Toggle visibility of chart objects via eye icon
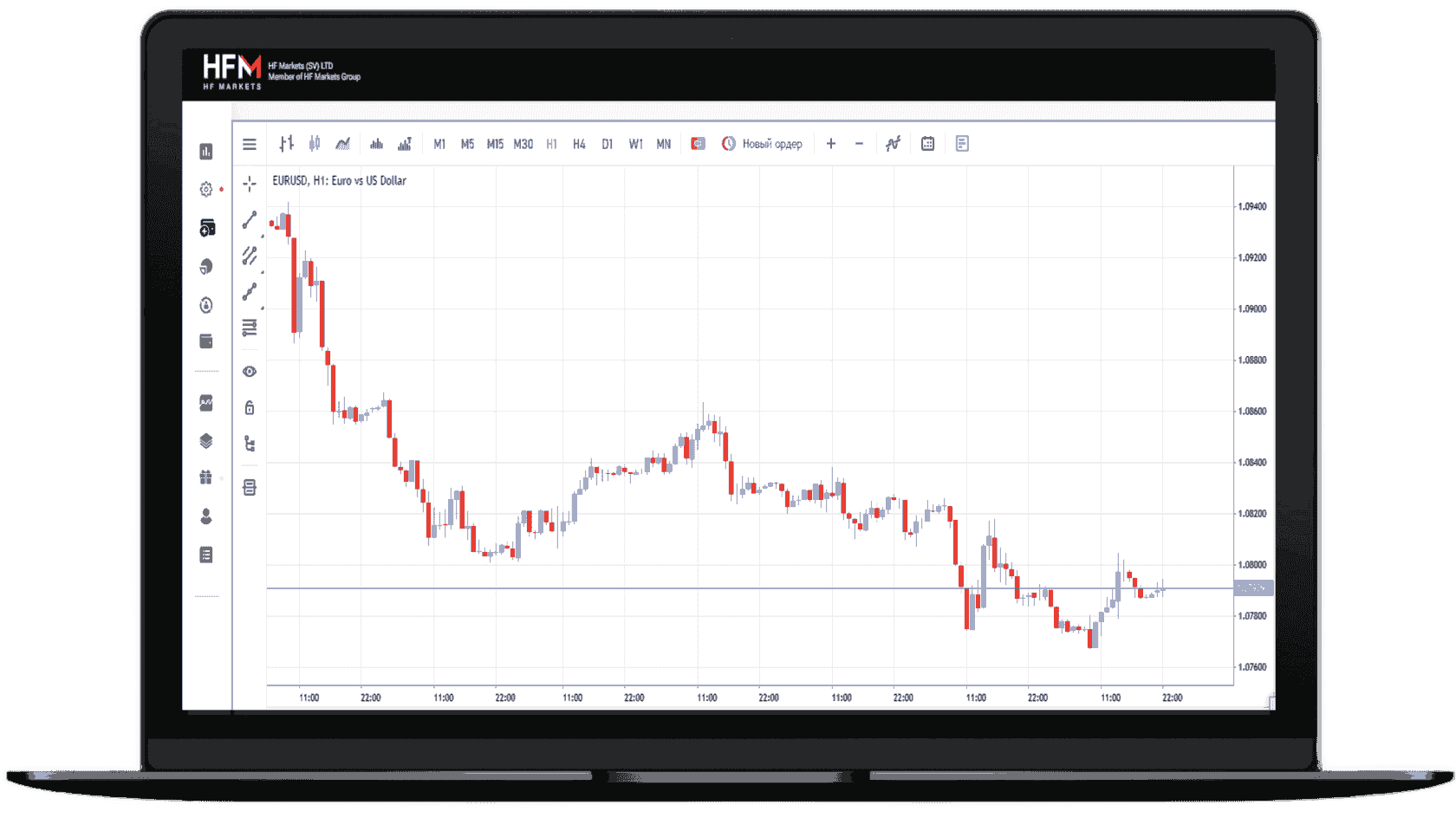The height and width of the screenshot is (818, 1456). click(x=249, y=371)
